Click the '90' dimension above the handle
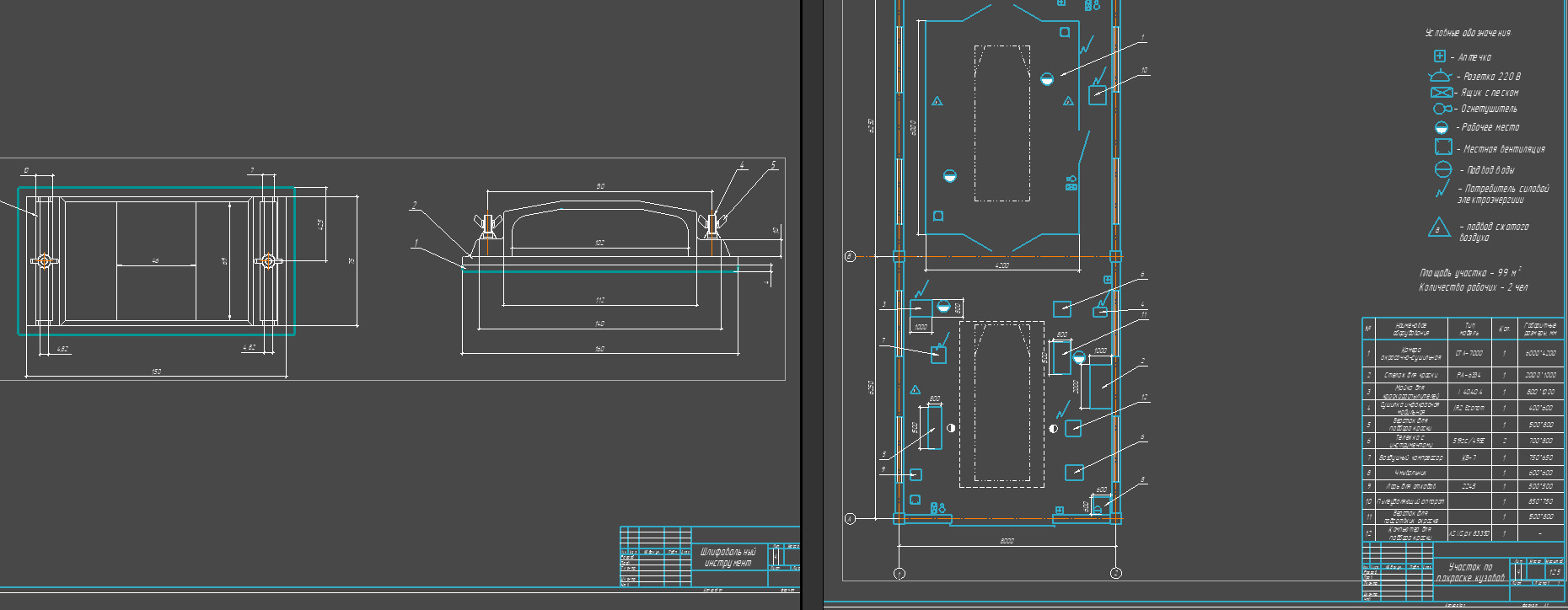Image resolution: width=1568 pixels, height=610 pixels. coord(599,186)
